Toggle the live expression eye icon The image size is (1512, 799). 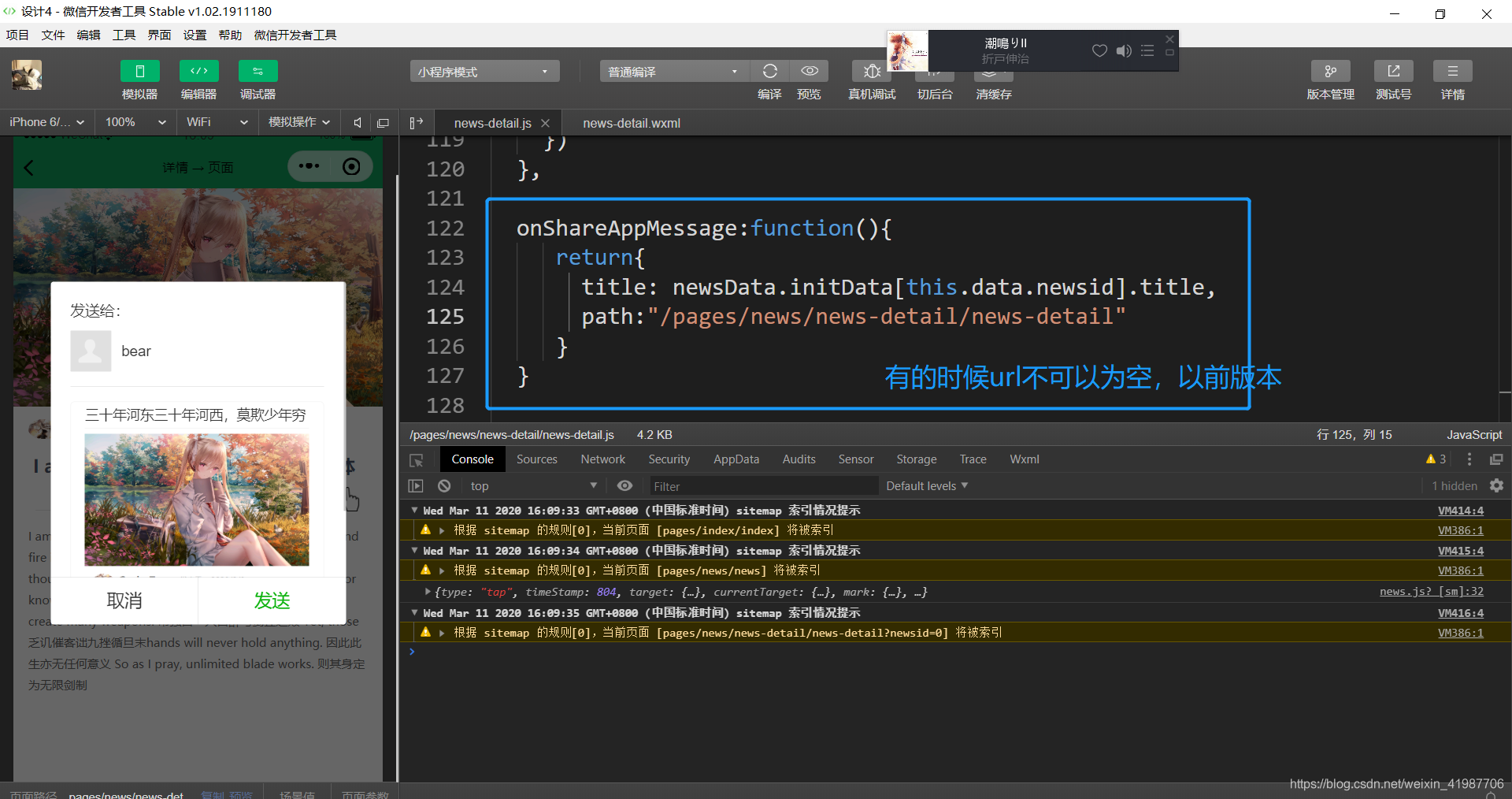tap(625, 486)
